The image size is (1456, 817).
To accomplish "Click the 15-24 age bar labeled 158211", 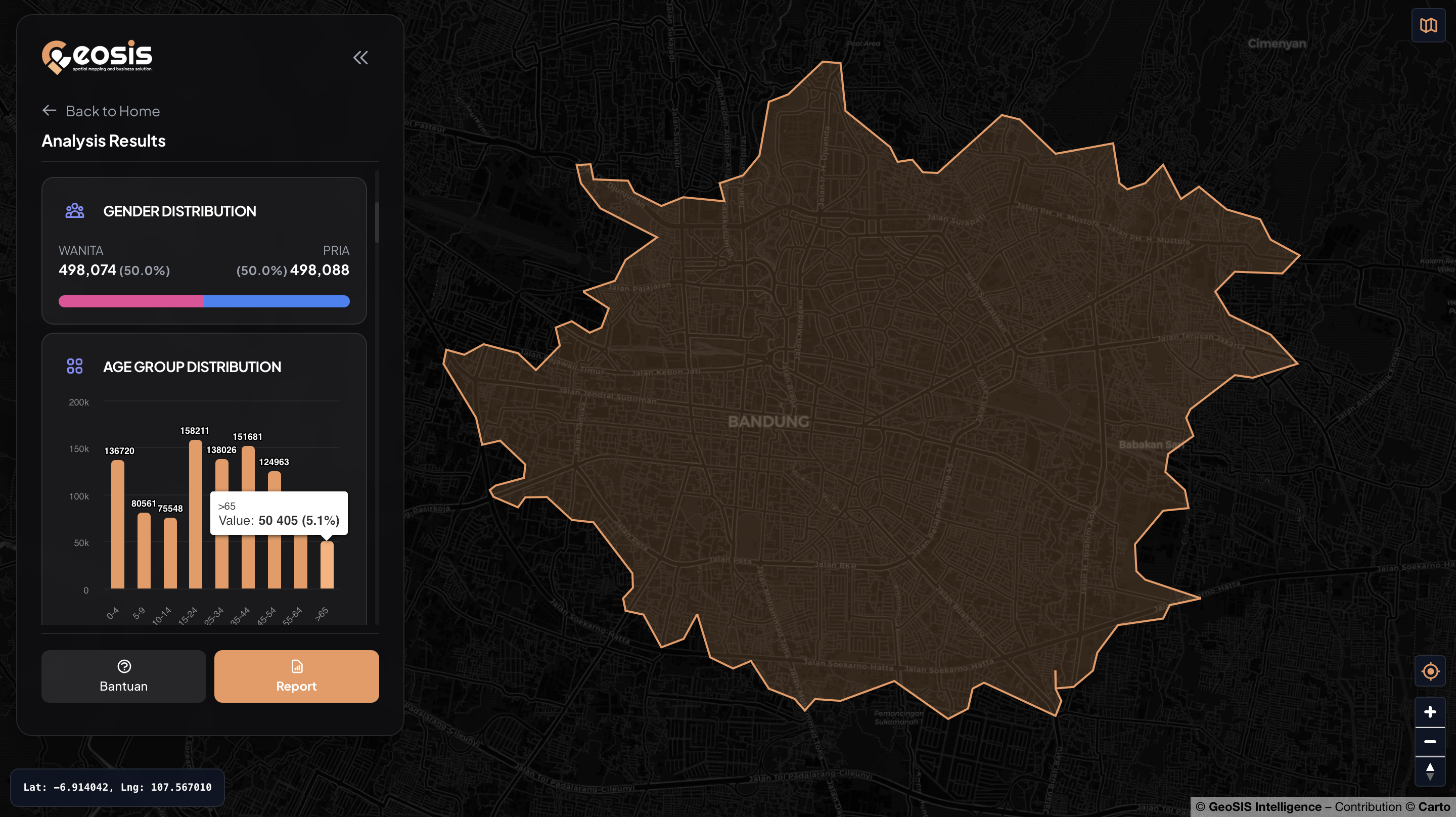I will pyautogui.click(x=196, y=514).
